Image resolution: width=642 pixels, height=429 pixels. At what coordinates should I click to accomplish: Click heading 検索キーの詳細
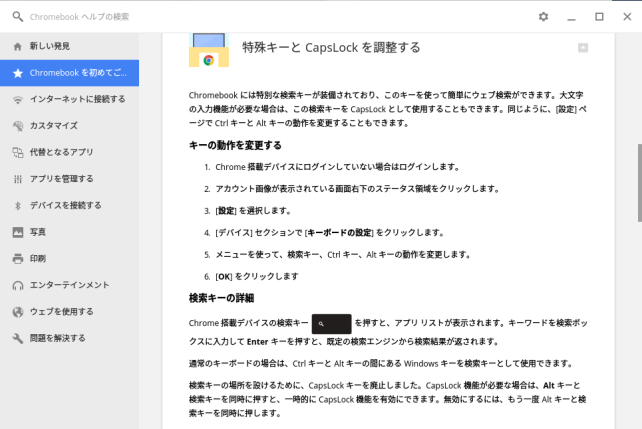pos(221,298)
